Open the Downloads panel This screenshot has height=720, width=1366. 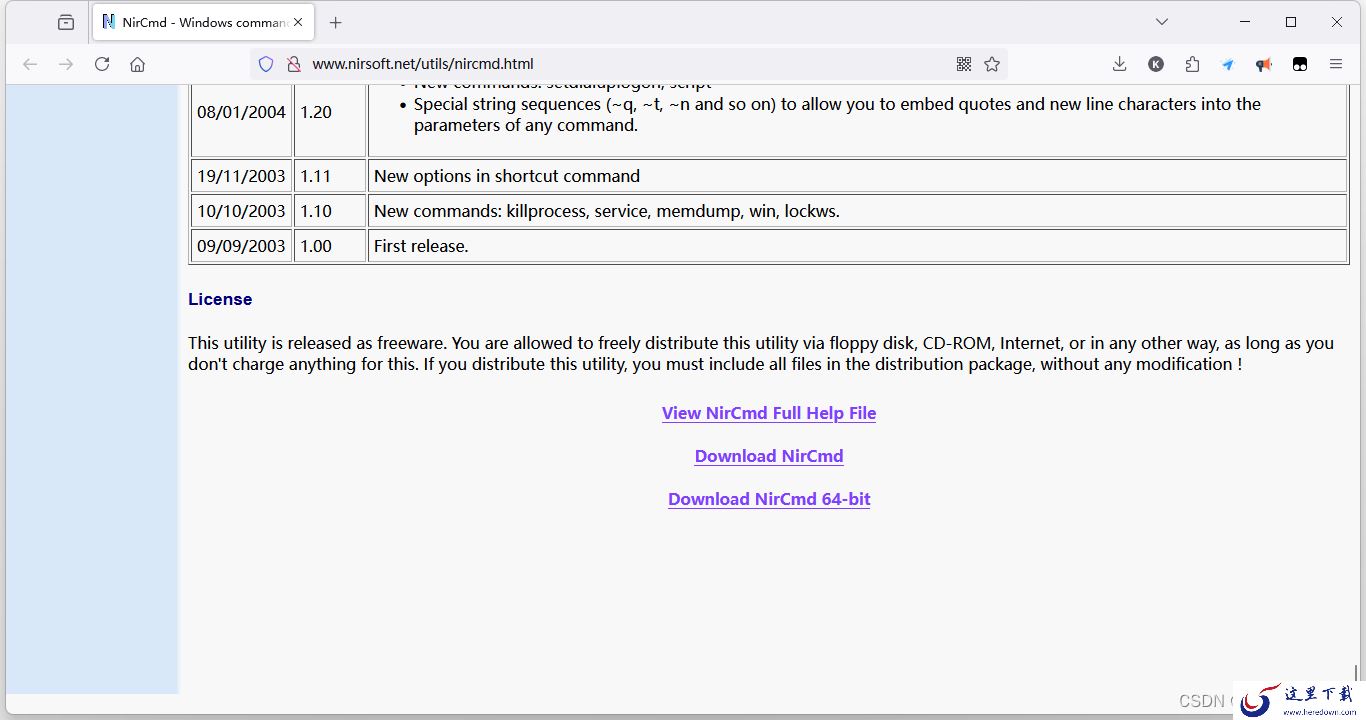click(1120, 64)
